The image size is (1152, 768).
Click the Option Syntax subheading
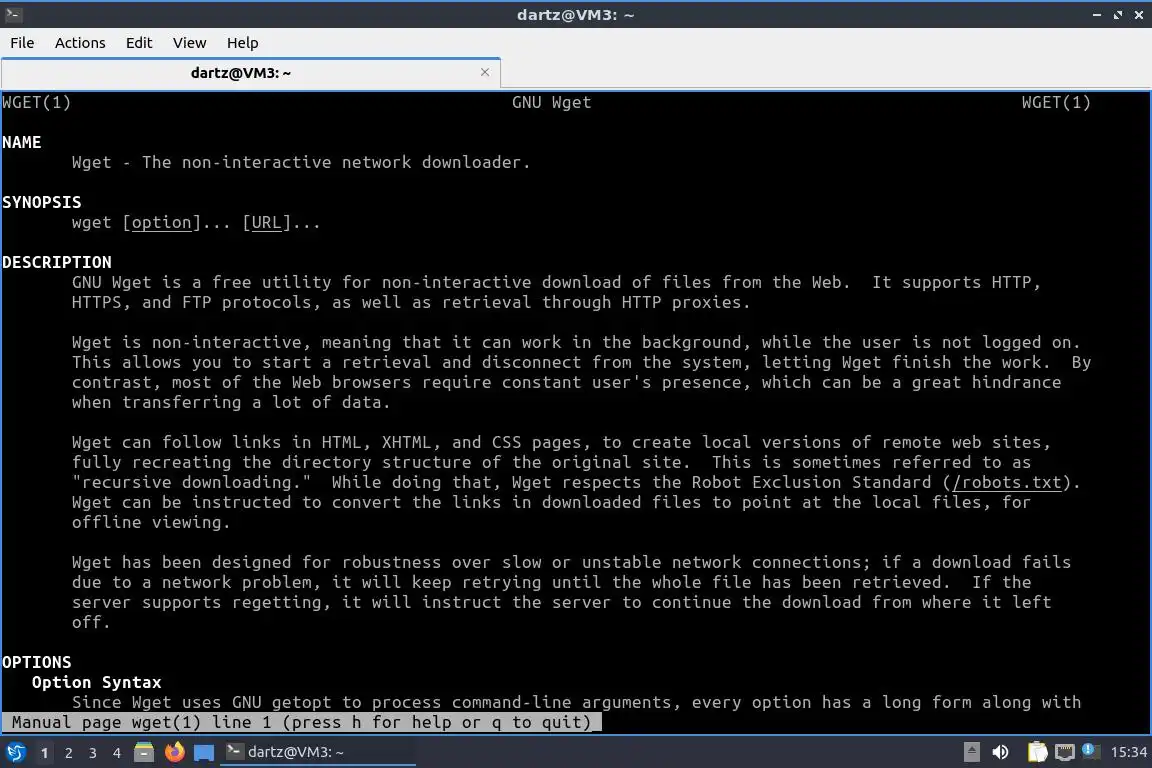[x=96, y=682]
